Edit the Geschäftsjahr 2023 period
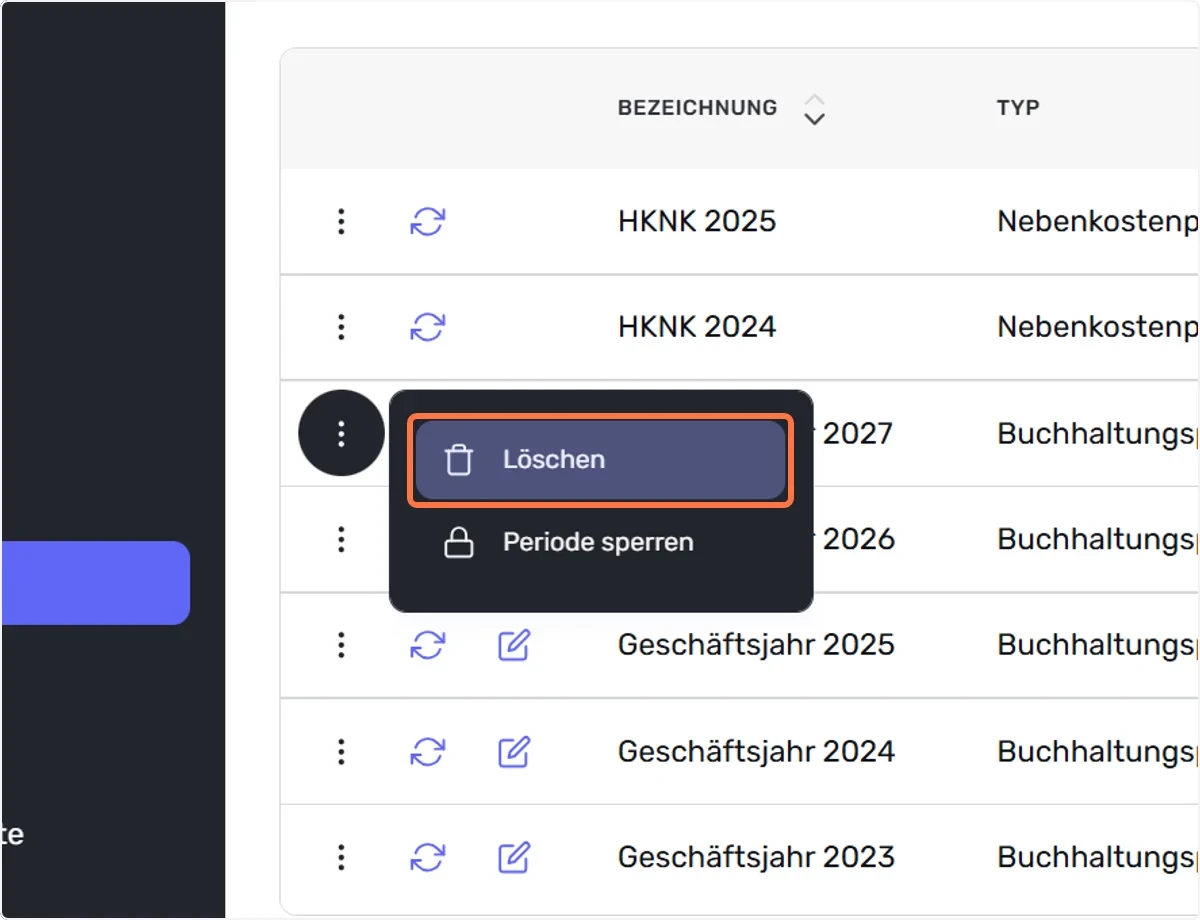 click(514, 857)
